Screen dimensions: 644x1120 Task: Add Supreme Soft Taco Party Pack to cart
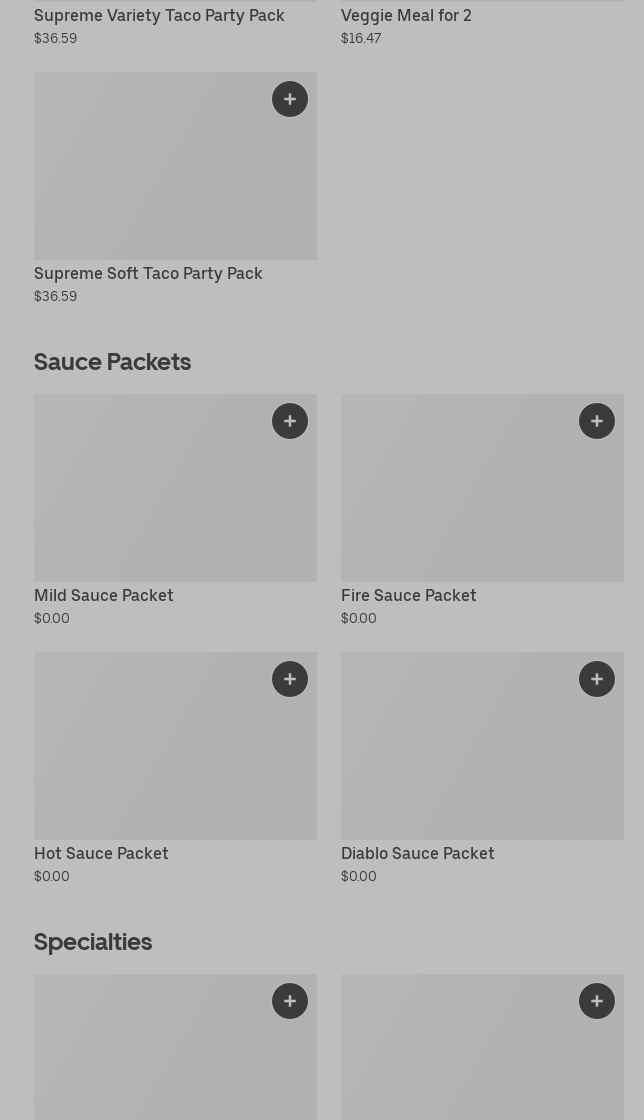[290, 99]
